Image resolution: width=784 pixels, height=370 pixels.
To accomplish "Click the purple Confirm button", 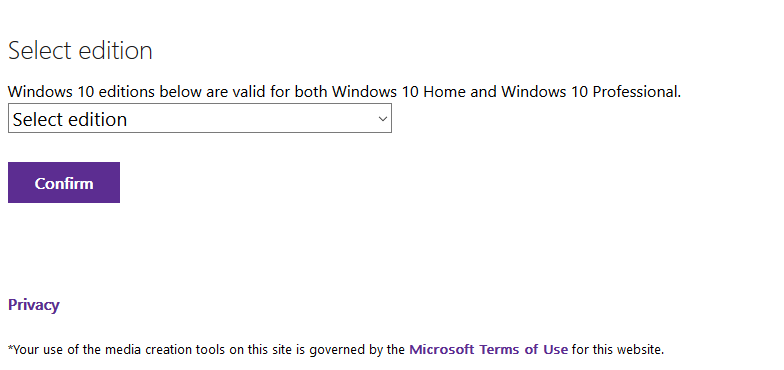I will (64, 182).
